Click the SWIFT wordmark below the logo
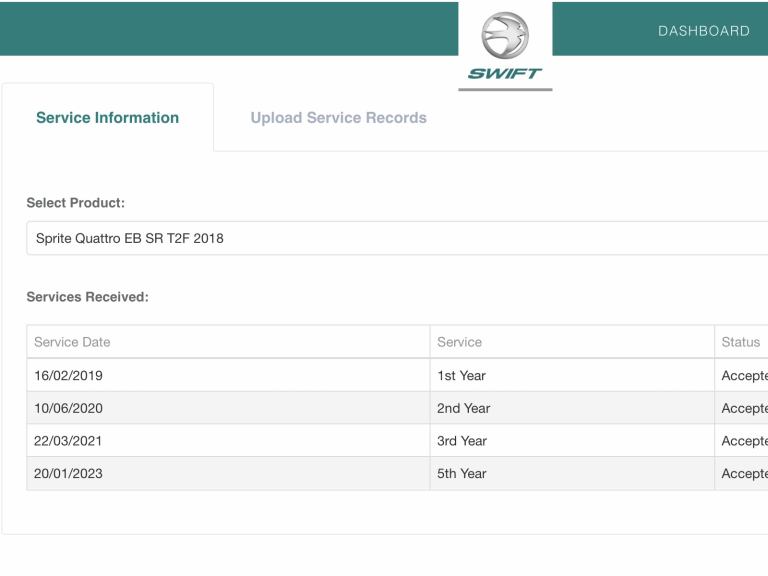This screenshot has height=576, width=768. 505,74
